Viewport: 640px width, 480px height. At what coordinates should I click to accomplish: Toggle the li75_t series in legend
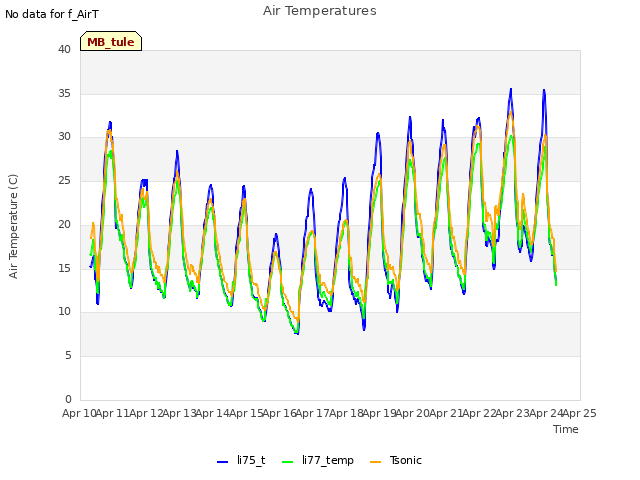coord(241,460)
